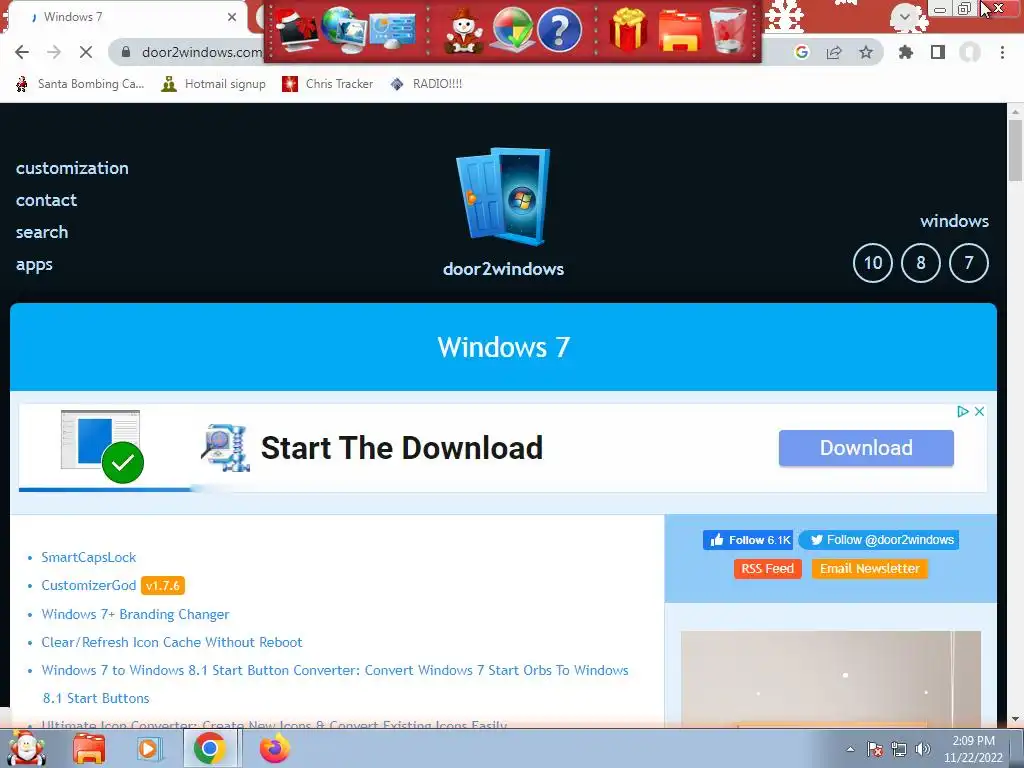Click the AdChoices triangle icon

click(963, 411)
